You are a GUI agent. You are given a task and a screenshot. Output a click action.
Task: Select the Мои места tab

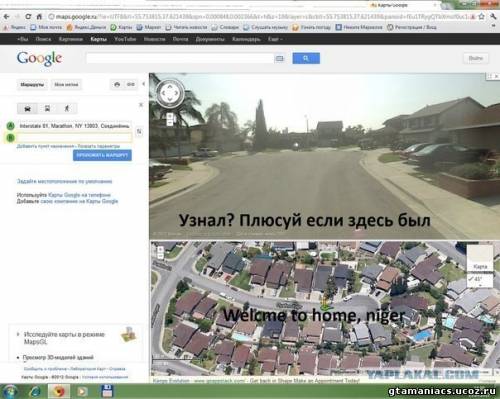66,85
